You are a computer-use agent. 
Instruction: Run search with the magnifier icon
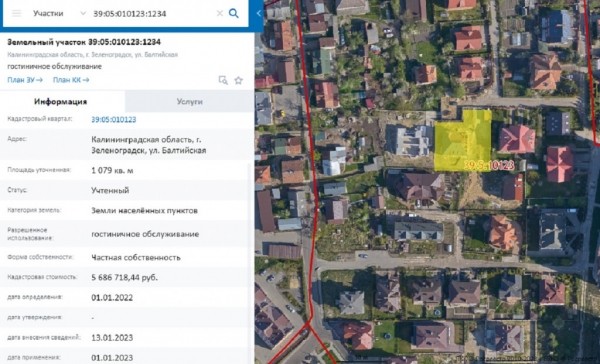point(233,13)
